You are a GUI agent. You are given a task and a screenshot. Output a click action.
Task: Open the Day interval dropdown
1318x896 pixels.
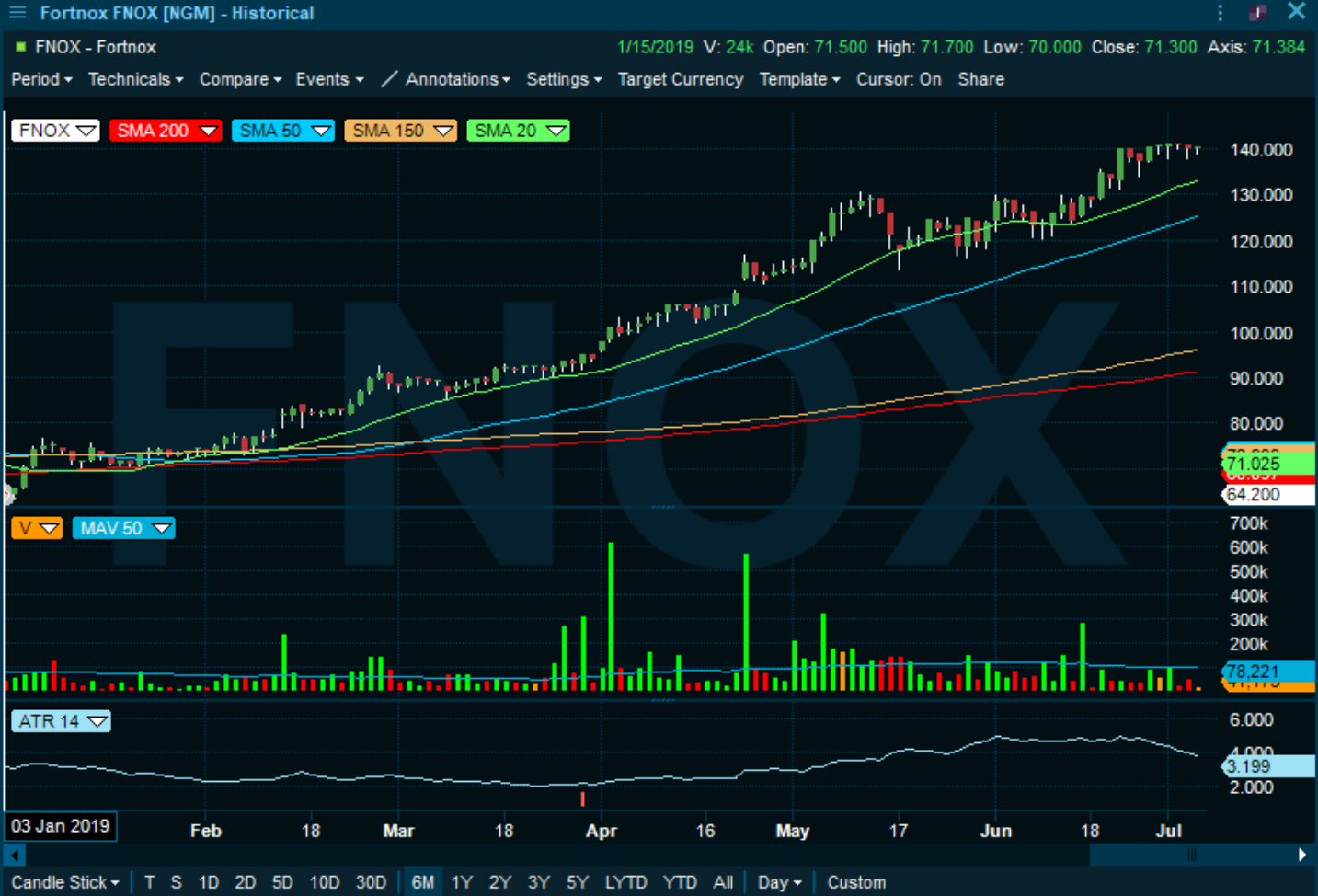(779, 882)
